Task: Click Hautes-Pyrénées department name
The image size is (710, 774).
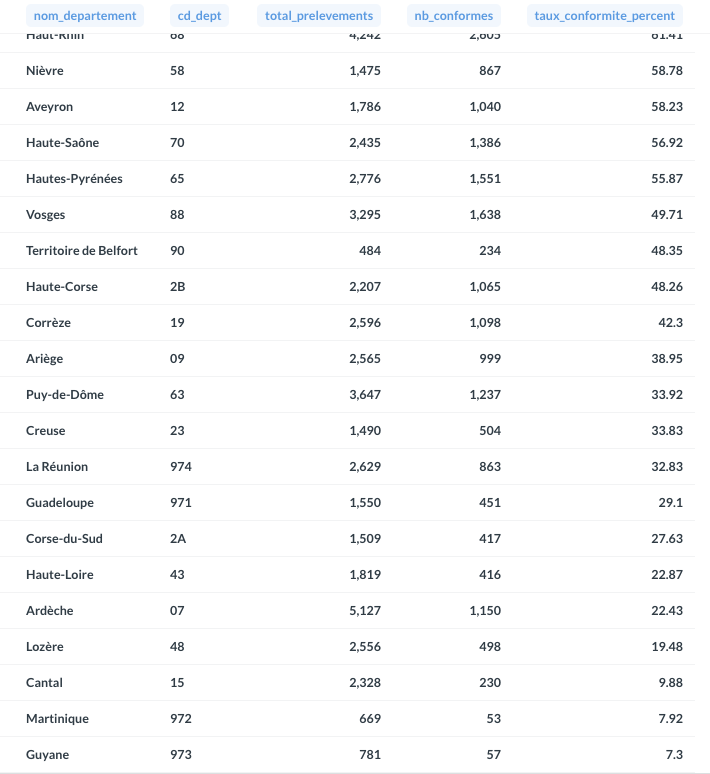Action: (74, 179)
